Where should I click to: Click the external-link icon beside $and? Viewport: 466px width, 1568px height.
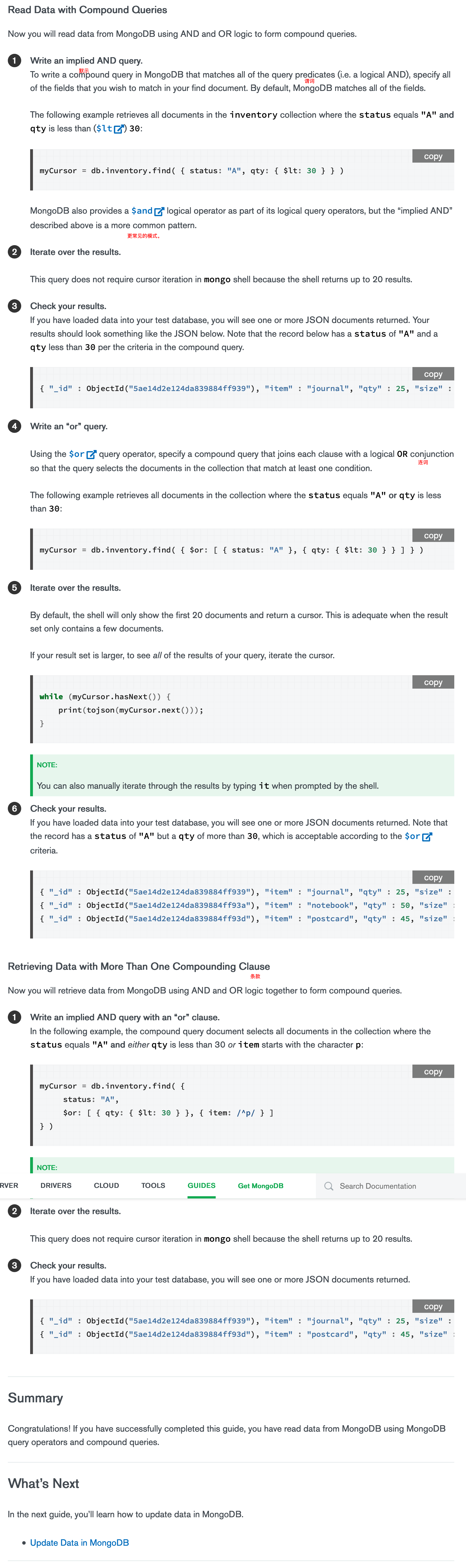[159, 211]
